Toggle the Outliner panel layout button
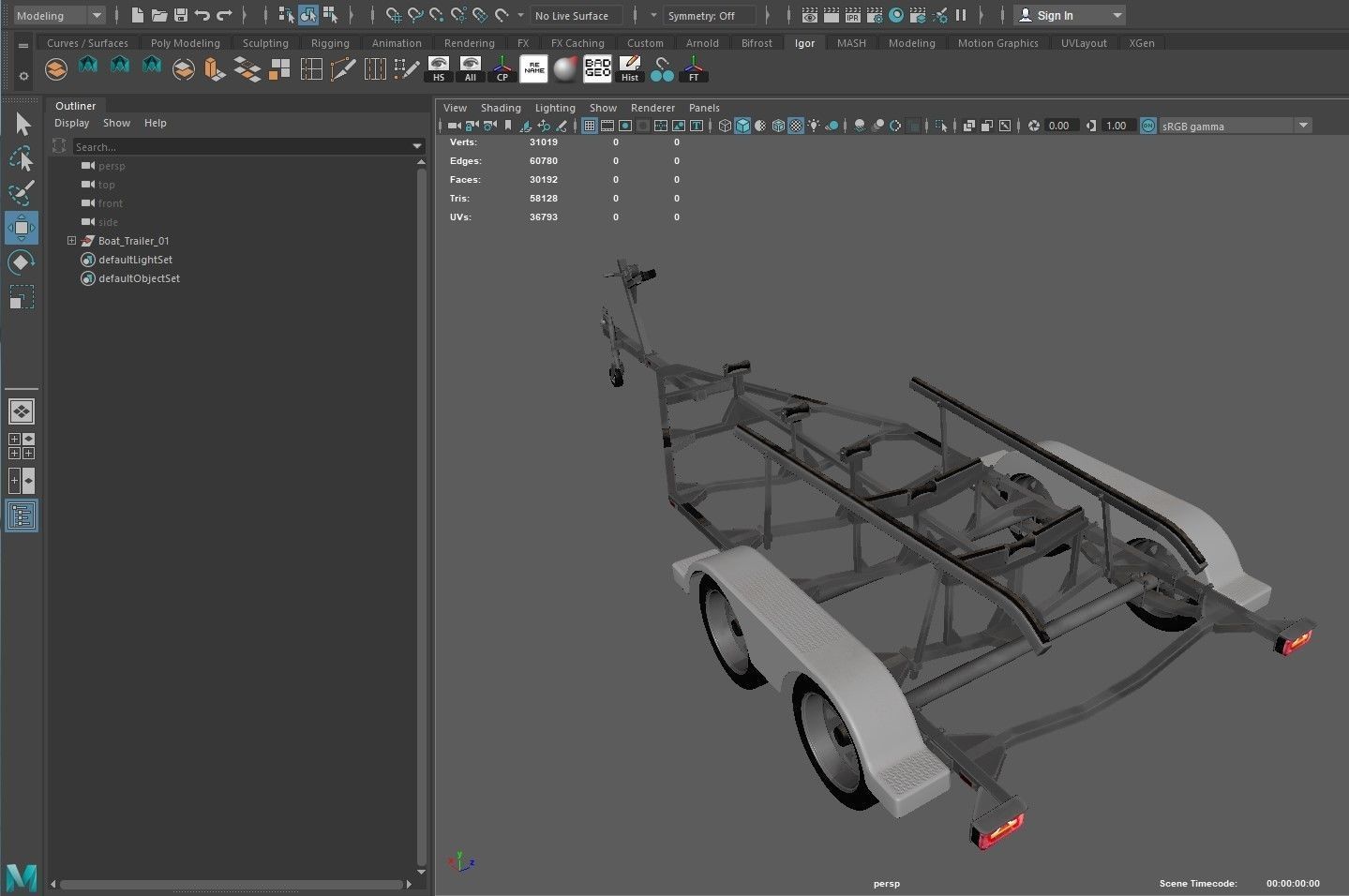Screen dimensions: 1349x896 coord(22,515)
